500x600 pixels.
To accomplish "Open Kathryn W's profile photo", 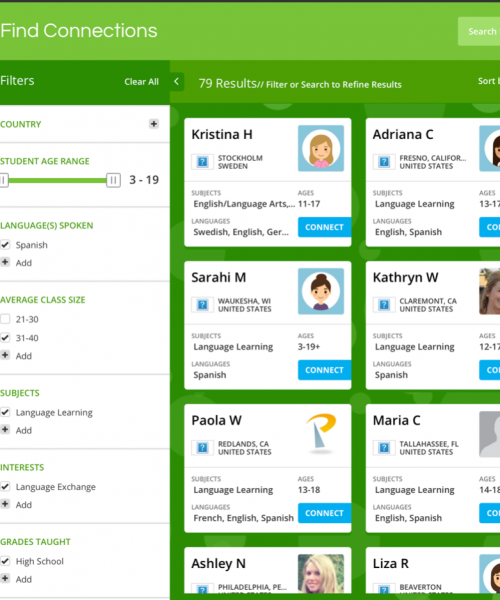I will [x=490, y=292].
